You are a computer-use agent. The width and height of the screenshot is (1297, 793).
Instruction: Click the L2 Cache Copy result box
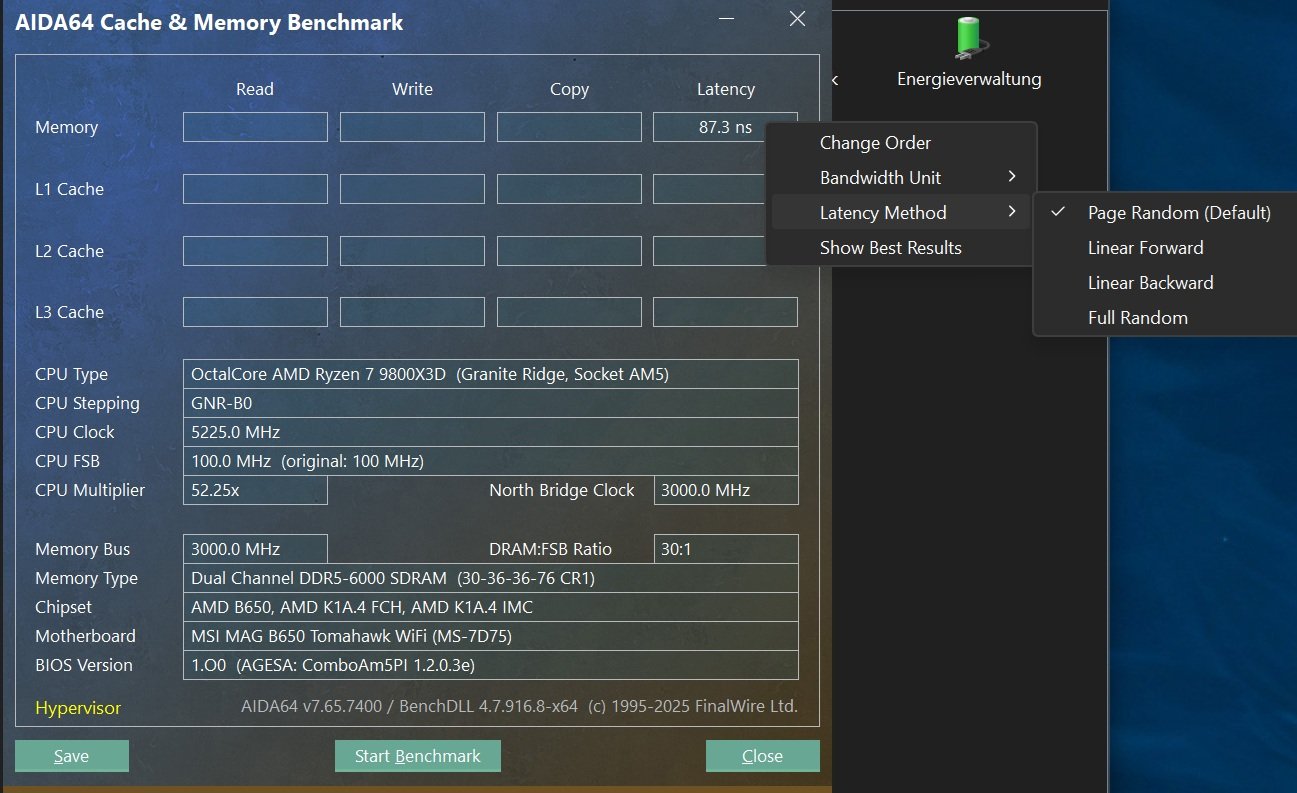point(569,251)
